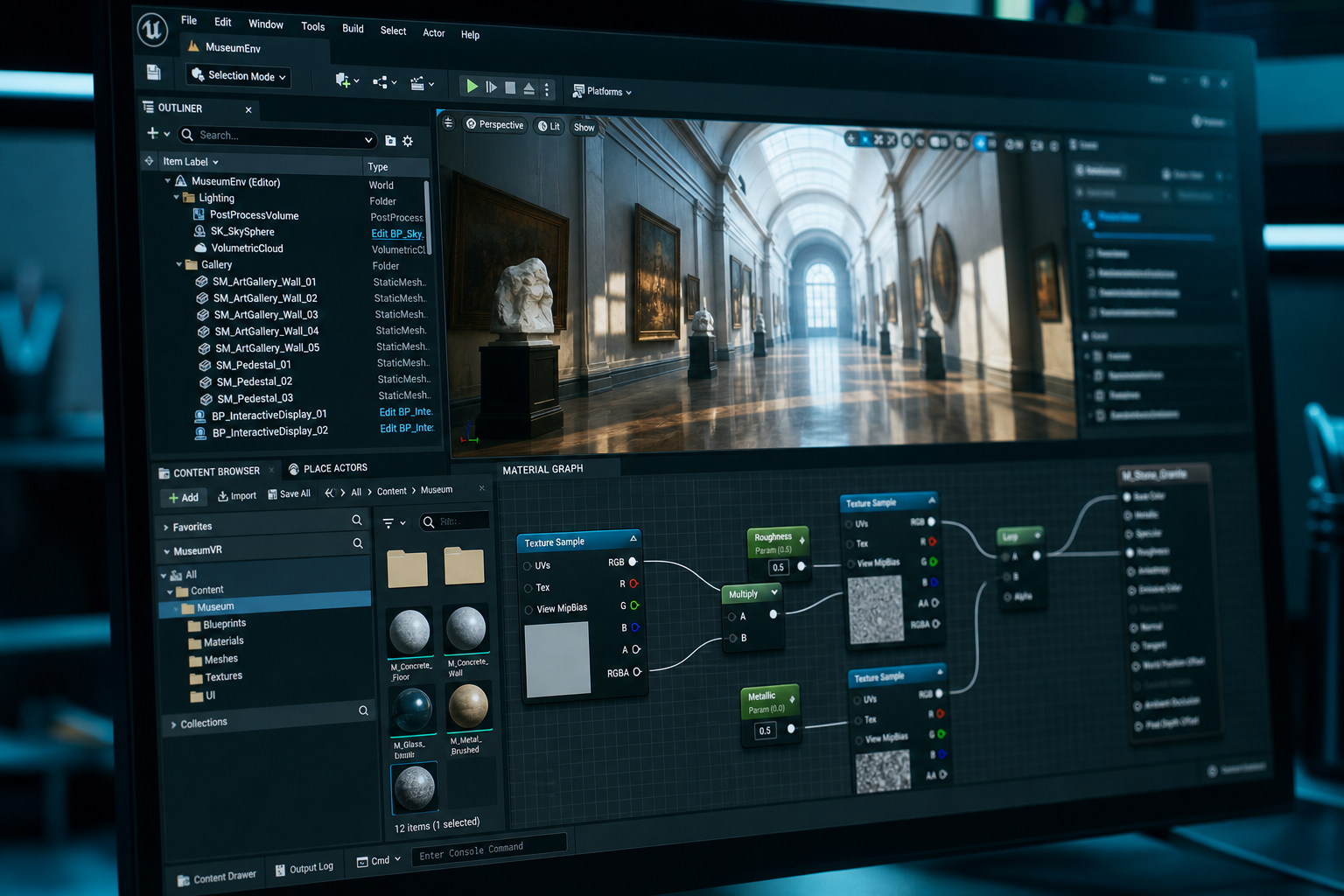Click the add content cube-plus icon

[x=343, y=80]
